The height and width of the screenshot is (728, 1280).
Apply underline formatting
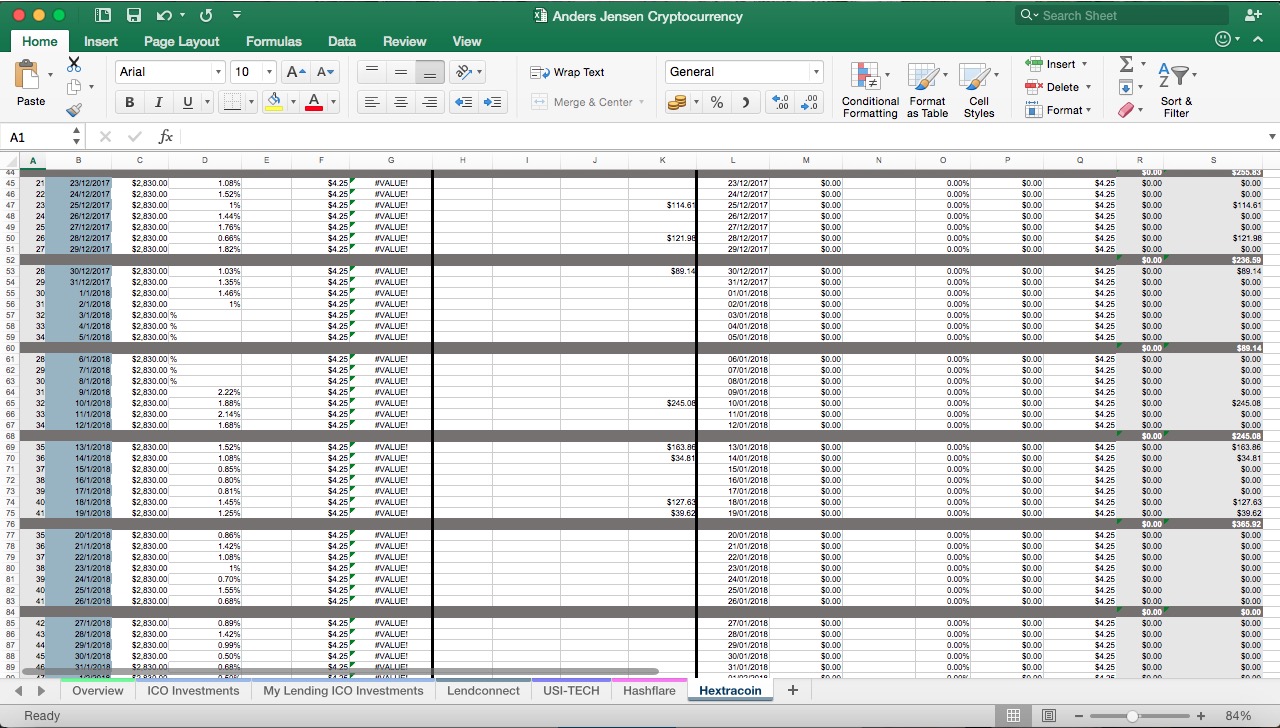tap(188, 101)
